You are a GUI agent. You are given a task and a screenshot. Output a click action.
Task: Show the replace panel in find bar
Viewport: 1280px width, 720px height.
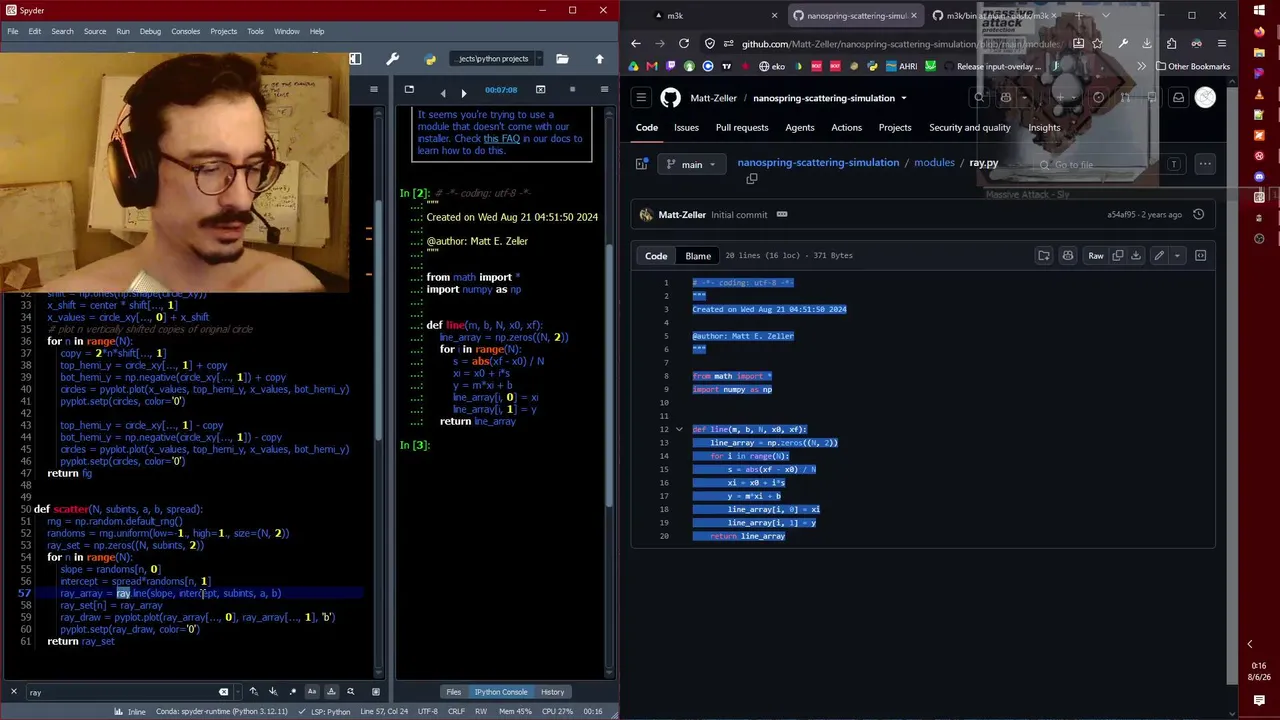pos(350,692)
